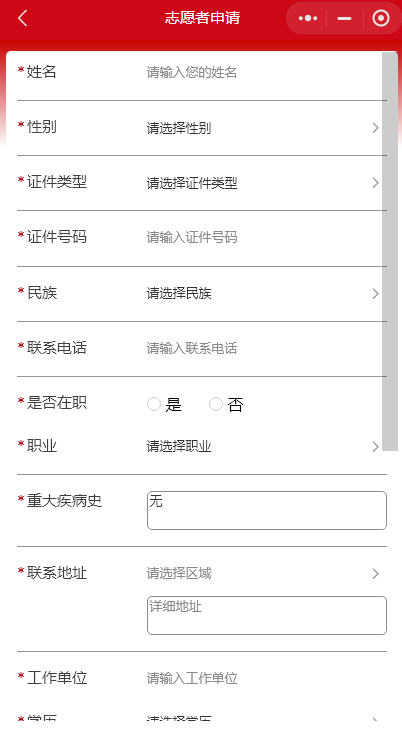This screenshot has width=402, height=730.
Task: Select the 是 radio for 是否在职
Action: pyautogui.click(x=154, y=404)
